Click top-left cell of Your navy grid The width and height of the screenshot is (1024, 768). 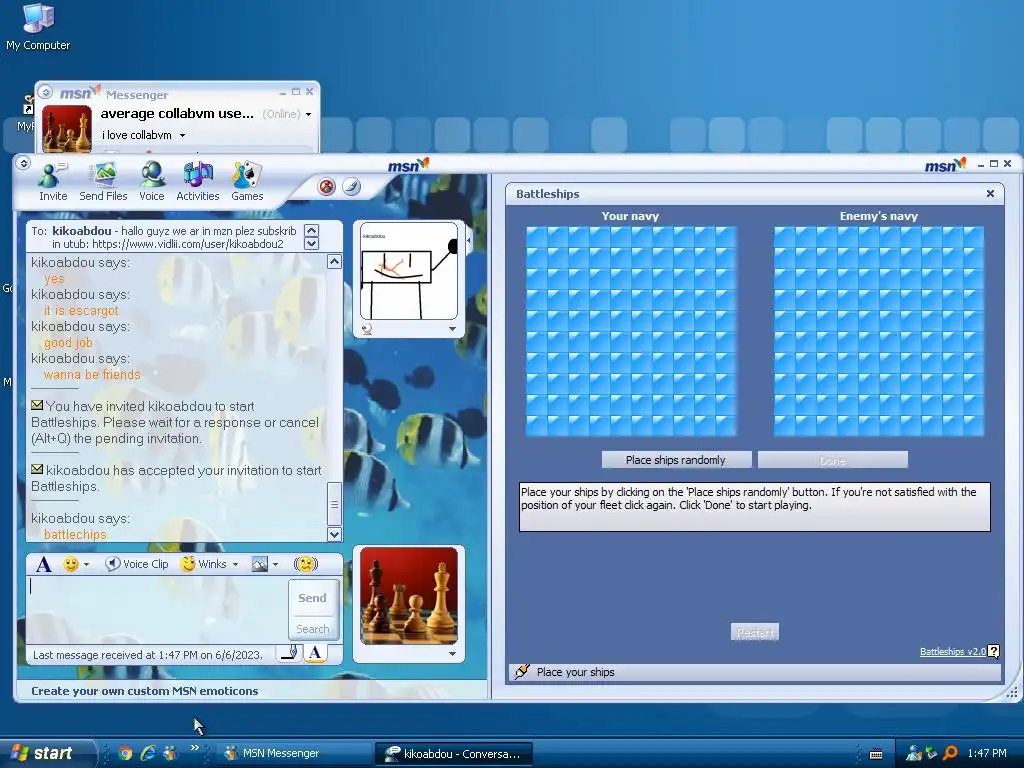pyautogui.click(x=537, y=238)
